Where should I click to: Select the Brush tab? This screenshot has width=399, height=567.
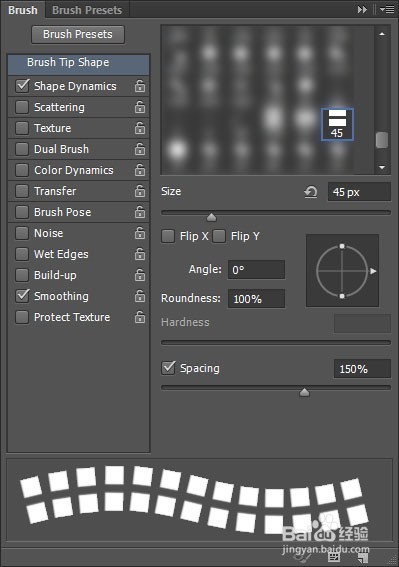(x=23, y=10)
